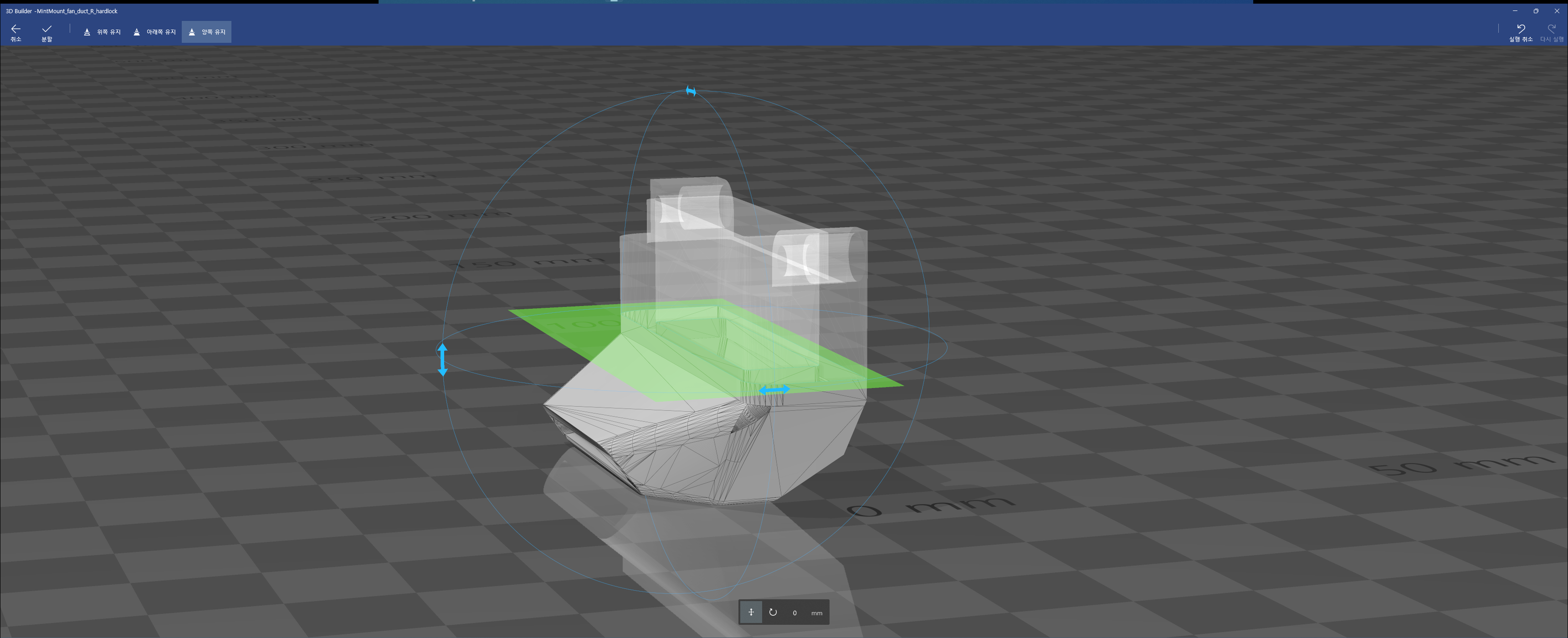Switch to move mode in bottom toolbar
Viewport: 1568px width, 638px height.
751,612
